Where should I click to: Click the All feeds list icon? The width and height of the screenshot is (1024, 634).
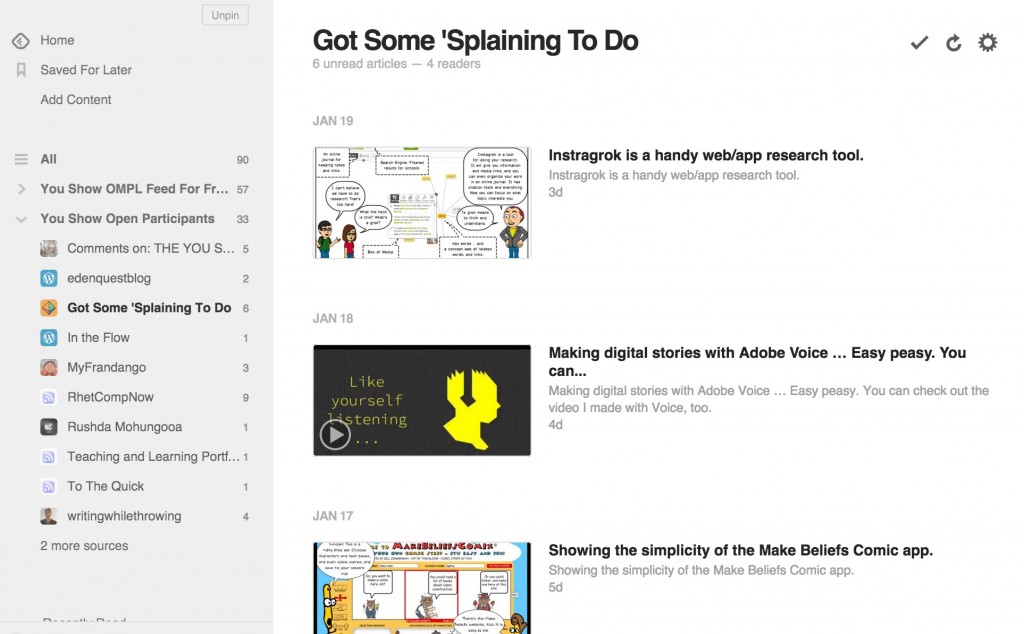pos(22,159)
